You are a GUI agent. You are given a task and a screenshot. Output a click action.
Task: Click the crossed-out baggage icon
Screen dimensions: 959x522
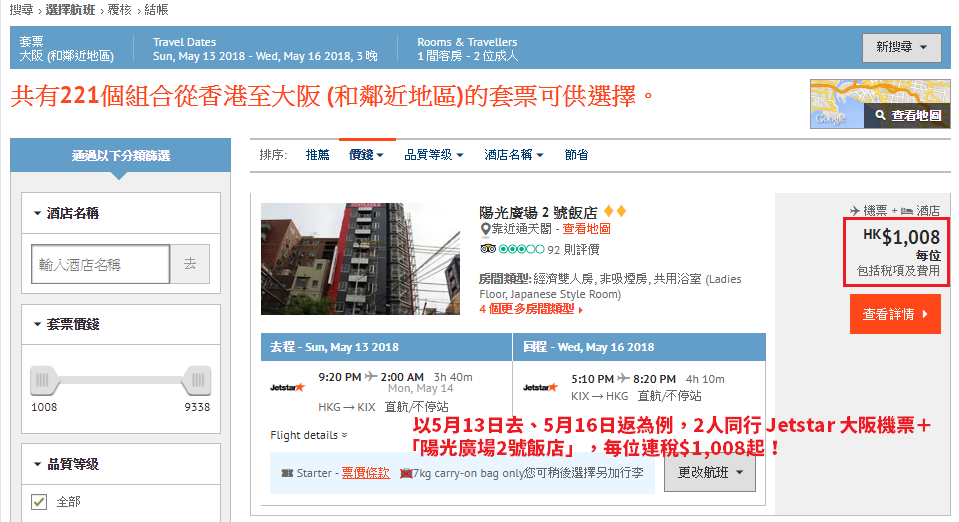(x=405, y=474)
